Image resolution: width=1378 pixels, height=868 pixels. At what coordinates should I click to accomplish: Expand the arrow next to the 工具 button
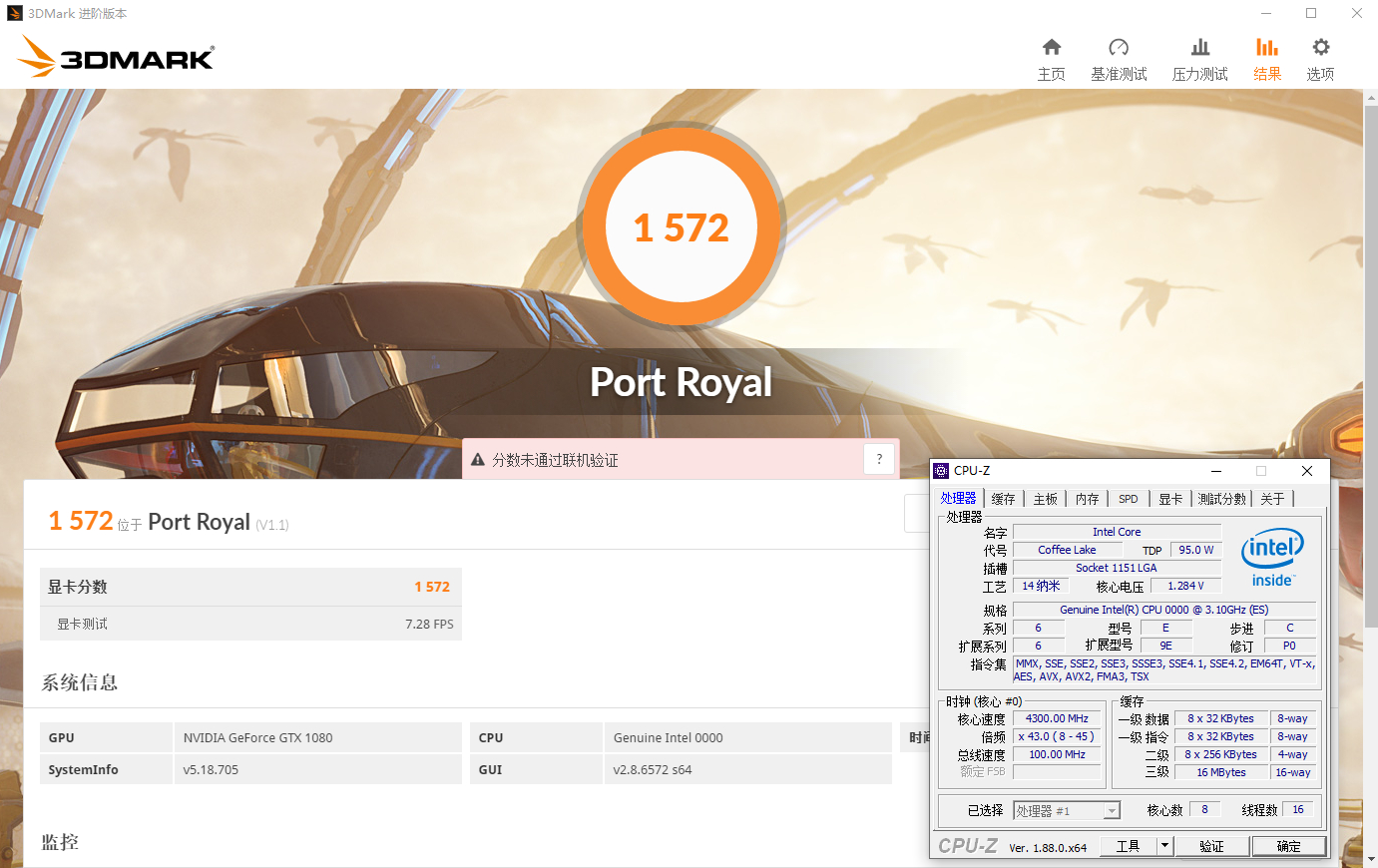pyautogui.click(x=1163, y=846)
